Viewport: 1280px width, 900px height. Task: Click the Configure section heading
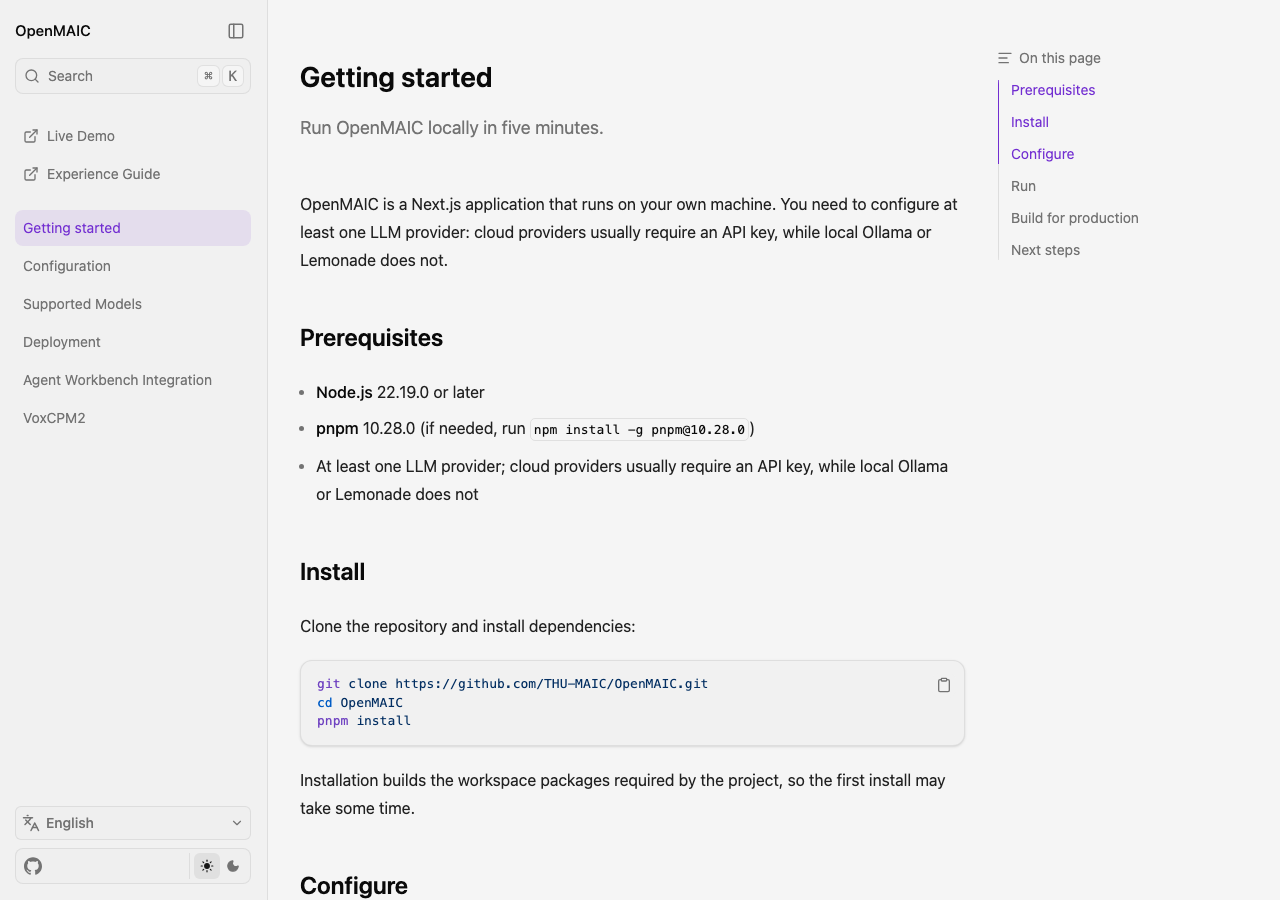point(354,886)
